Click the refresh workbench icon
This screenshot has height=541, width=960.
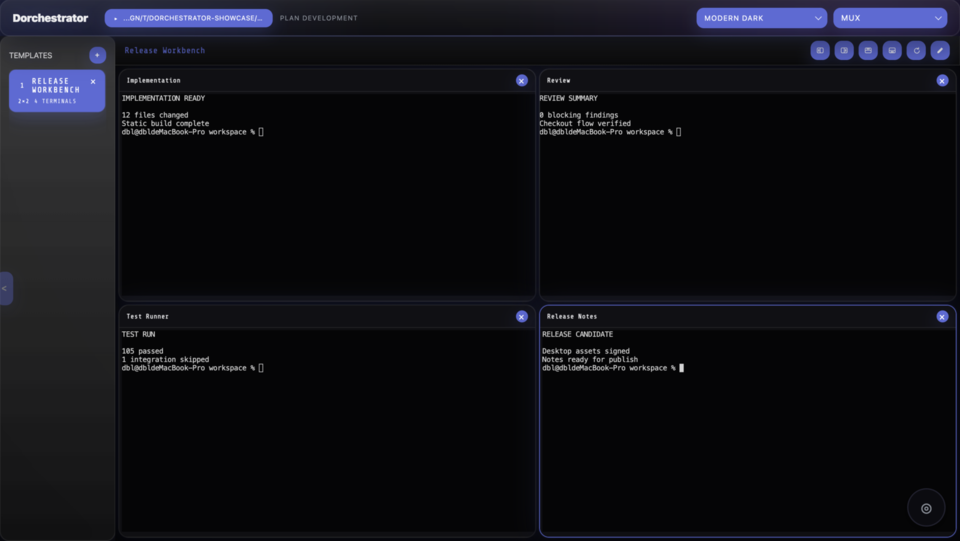point(916,50)
